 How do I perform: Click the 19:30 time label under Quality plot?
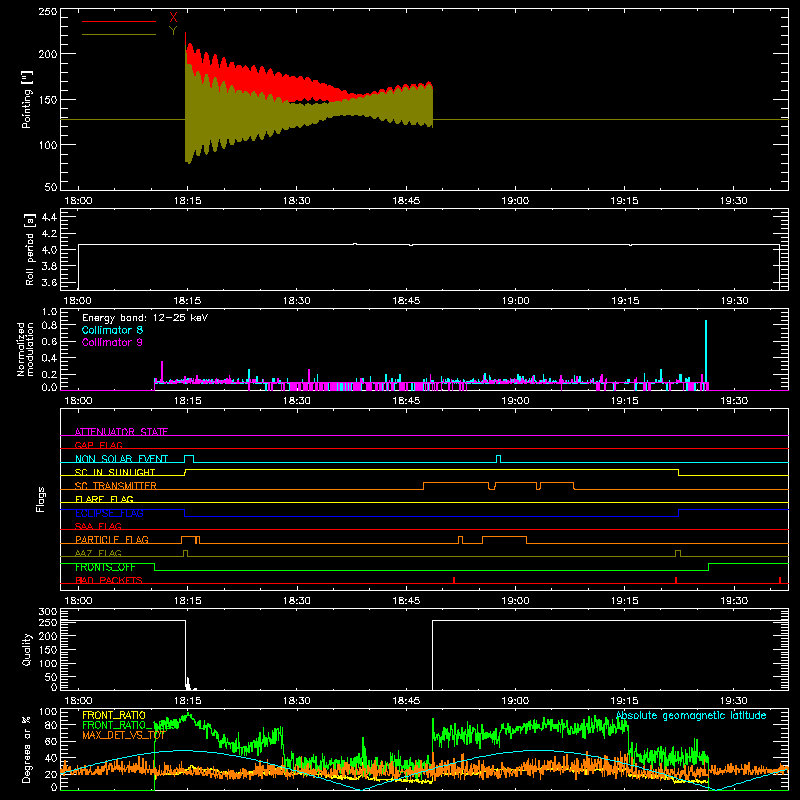pos(734,701)
